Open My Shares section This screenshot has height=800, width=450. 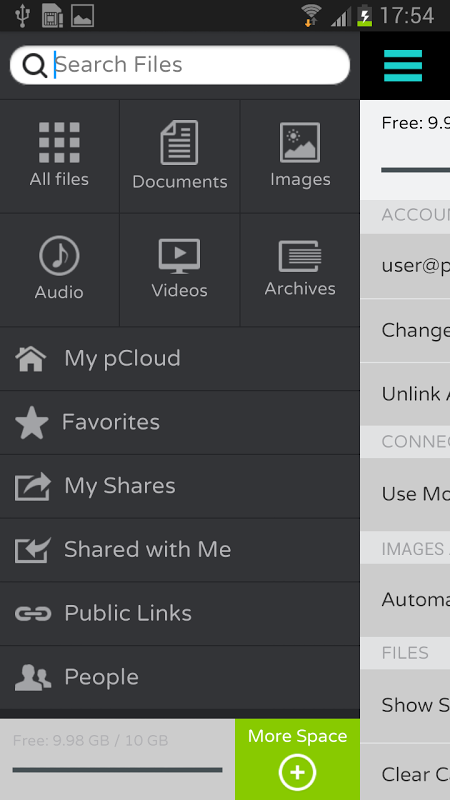coord(180,486)
